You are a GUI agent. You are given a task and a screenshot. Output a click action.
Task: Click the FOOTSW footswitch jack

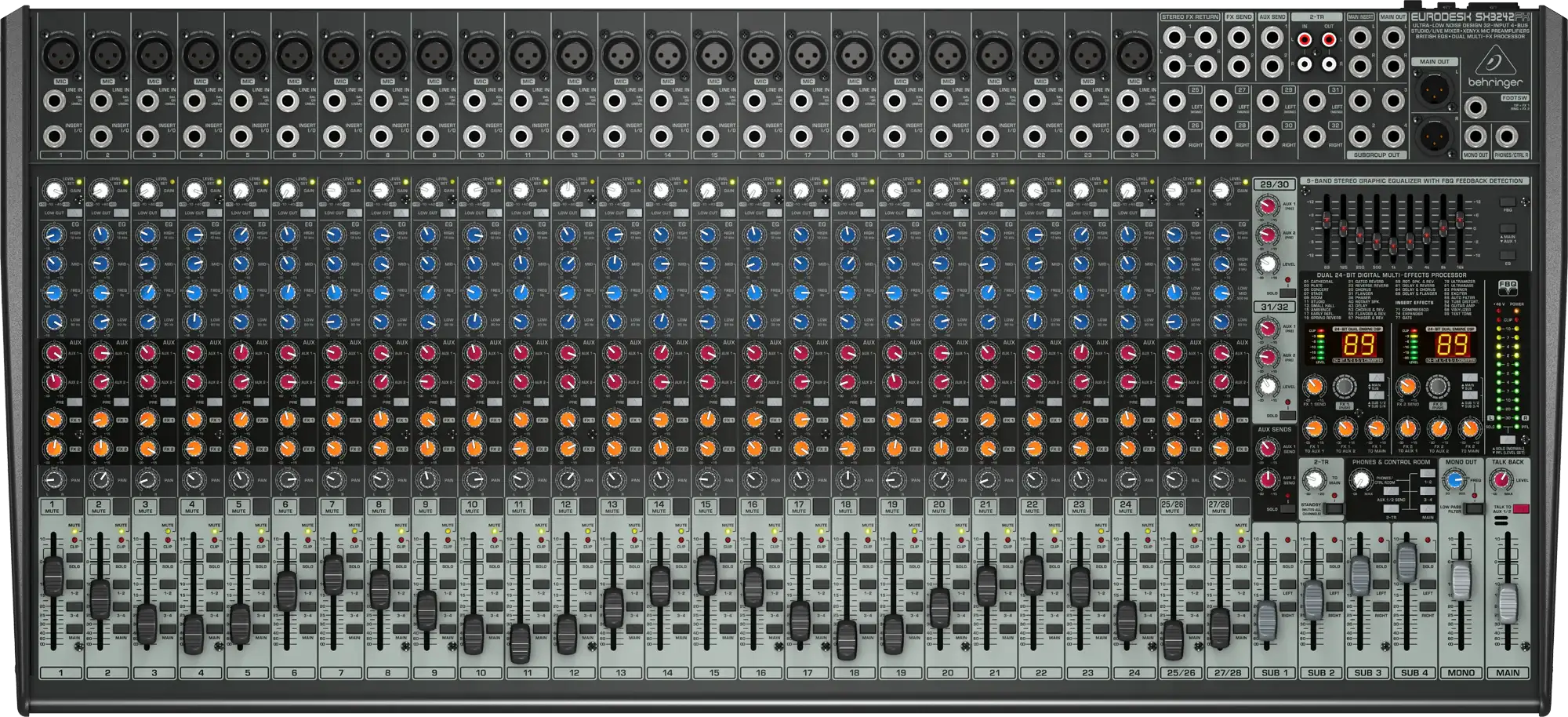point(1475,107)
